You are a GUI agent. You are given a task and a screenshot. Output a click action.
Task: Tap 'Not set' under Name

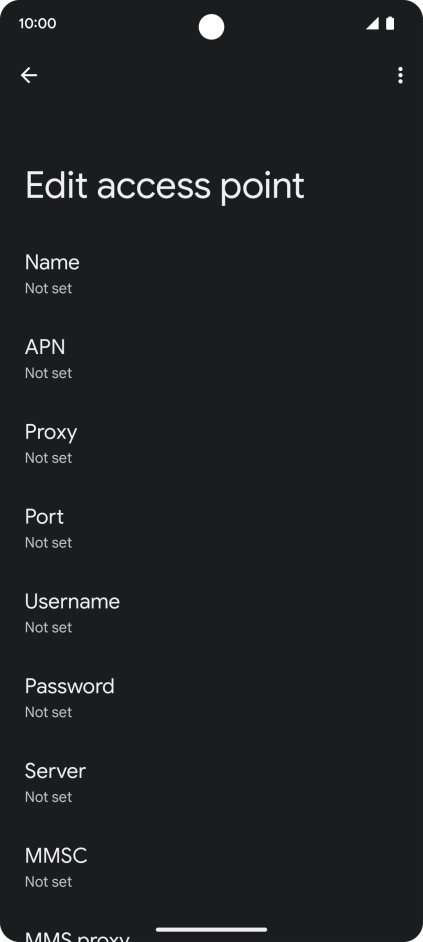tap(48, 288)
